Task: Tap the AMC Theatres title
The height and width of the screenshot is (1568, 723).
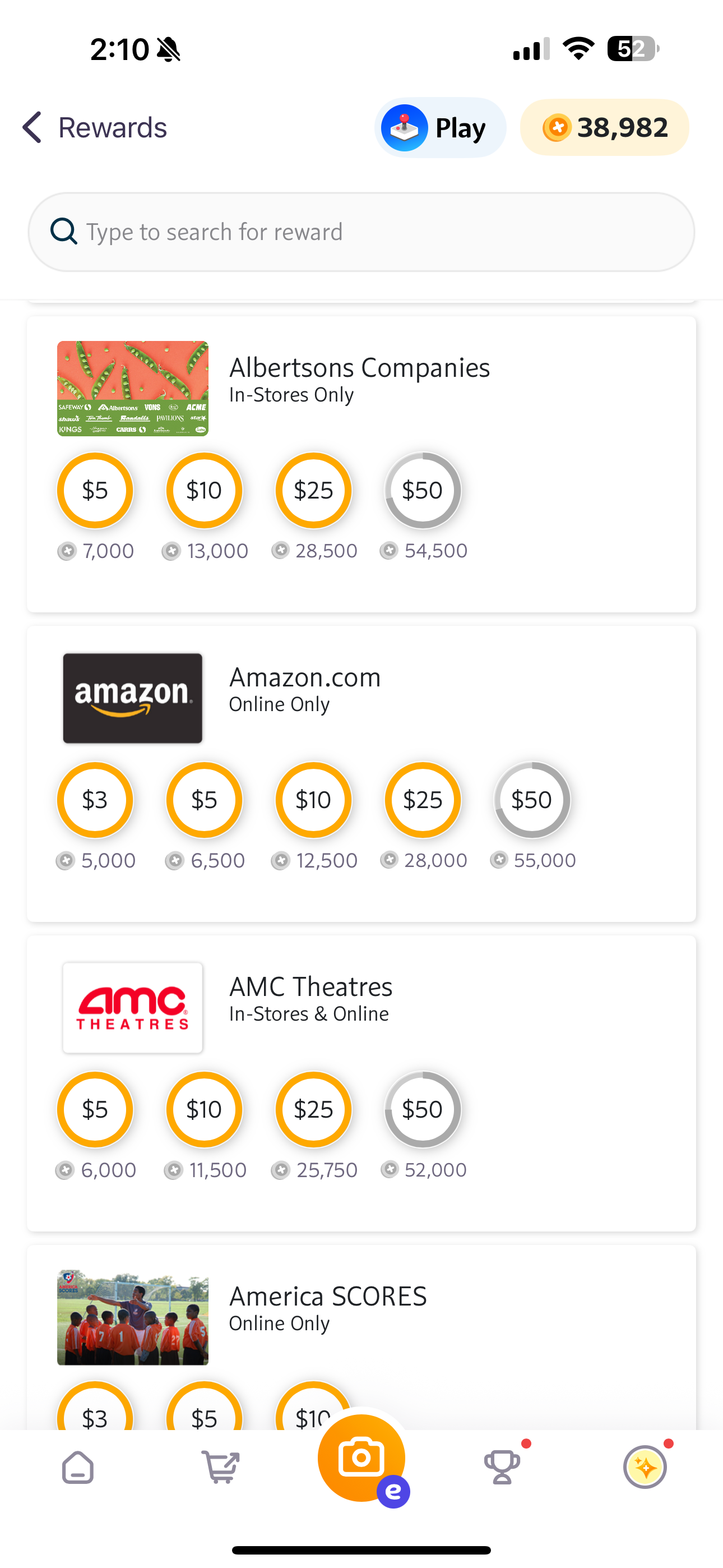Action: 310,986
